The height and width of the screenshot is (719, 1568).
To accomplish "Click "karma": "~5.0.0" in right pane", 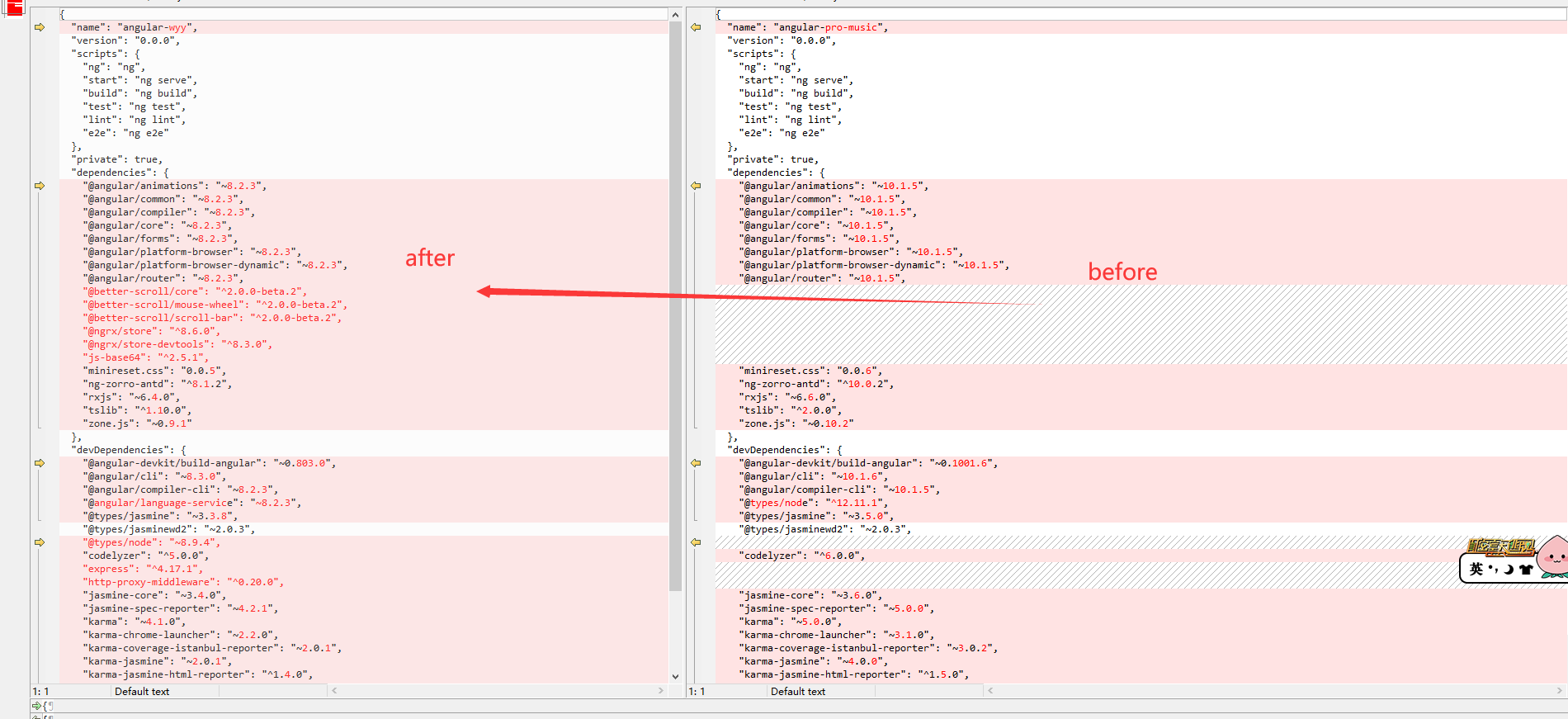I will 790,622.
